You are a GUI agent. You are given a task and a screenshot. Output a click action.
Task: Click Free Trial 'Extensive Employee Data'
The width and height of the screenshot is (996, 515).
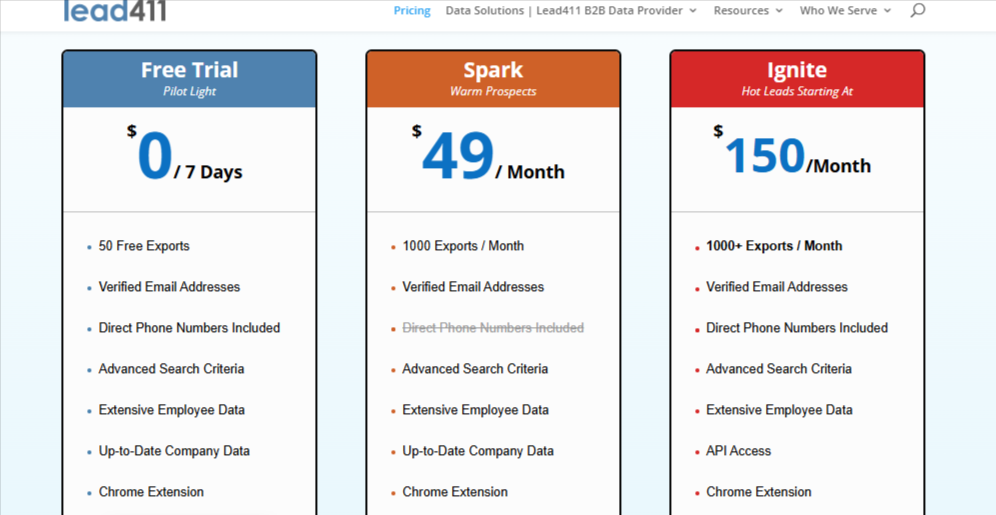[172, 410]
